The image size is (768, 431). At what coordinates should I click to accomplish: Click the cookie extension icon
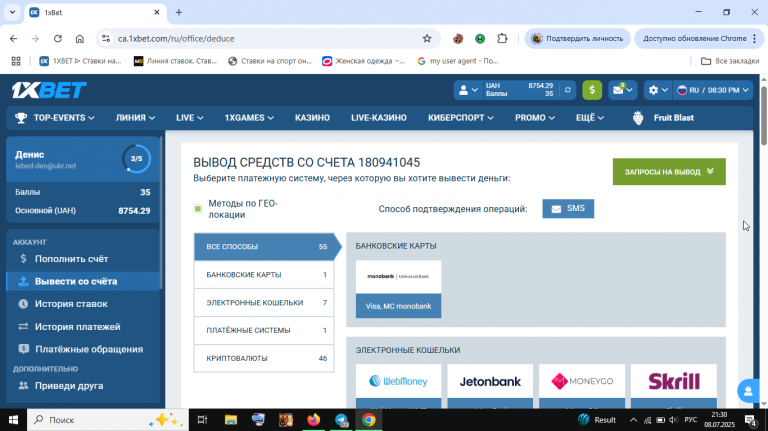coord(458,39)
